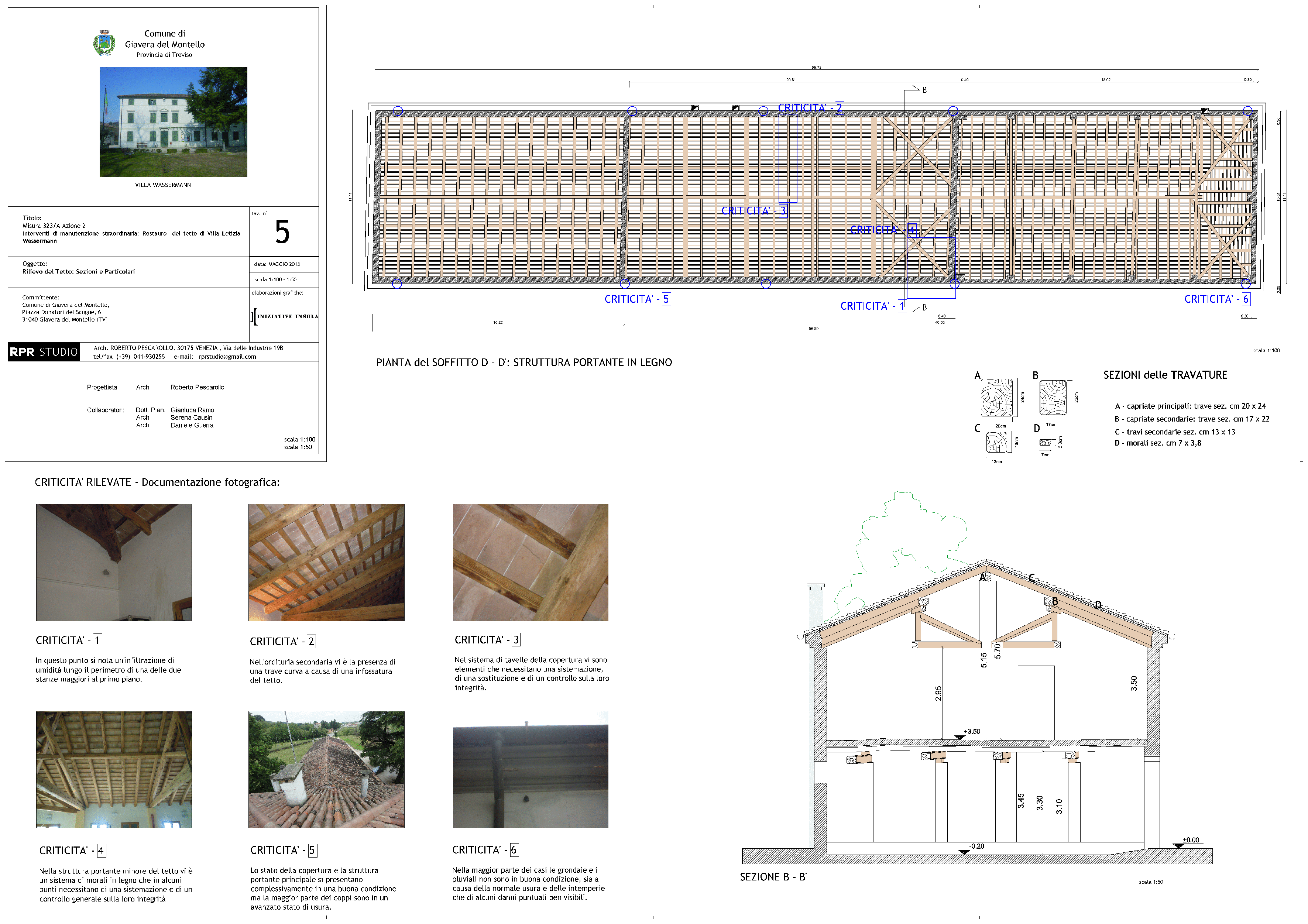Click the 'Committente:' label
The height and width of the screenshot is (924, 1308).
[41, 298]
